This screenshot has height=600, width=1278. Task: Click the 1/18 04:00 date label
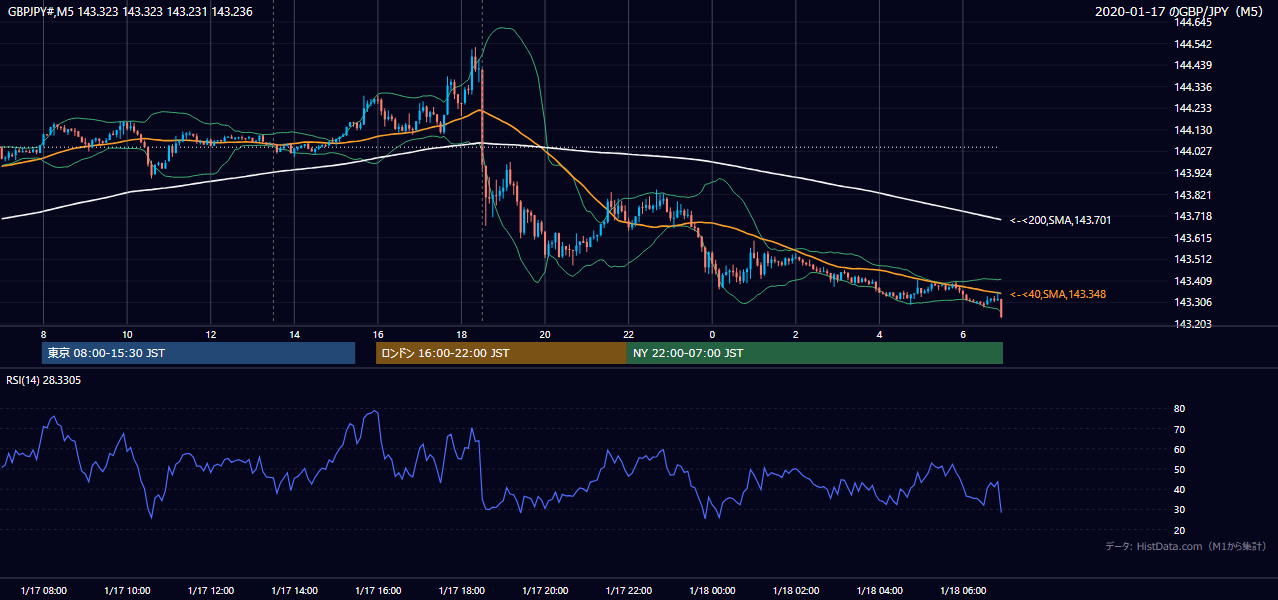880,591
